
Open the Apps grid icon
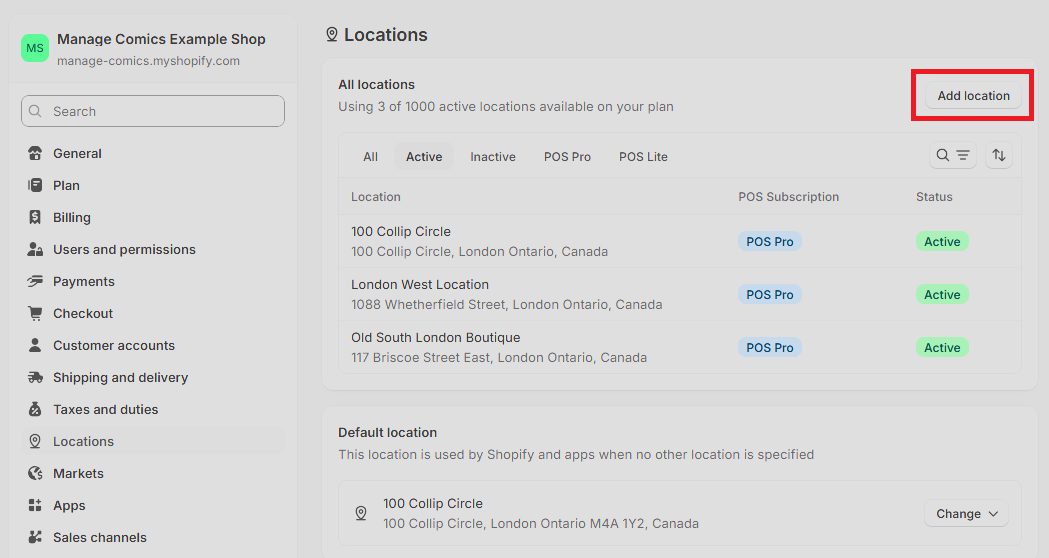[35, 505]
